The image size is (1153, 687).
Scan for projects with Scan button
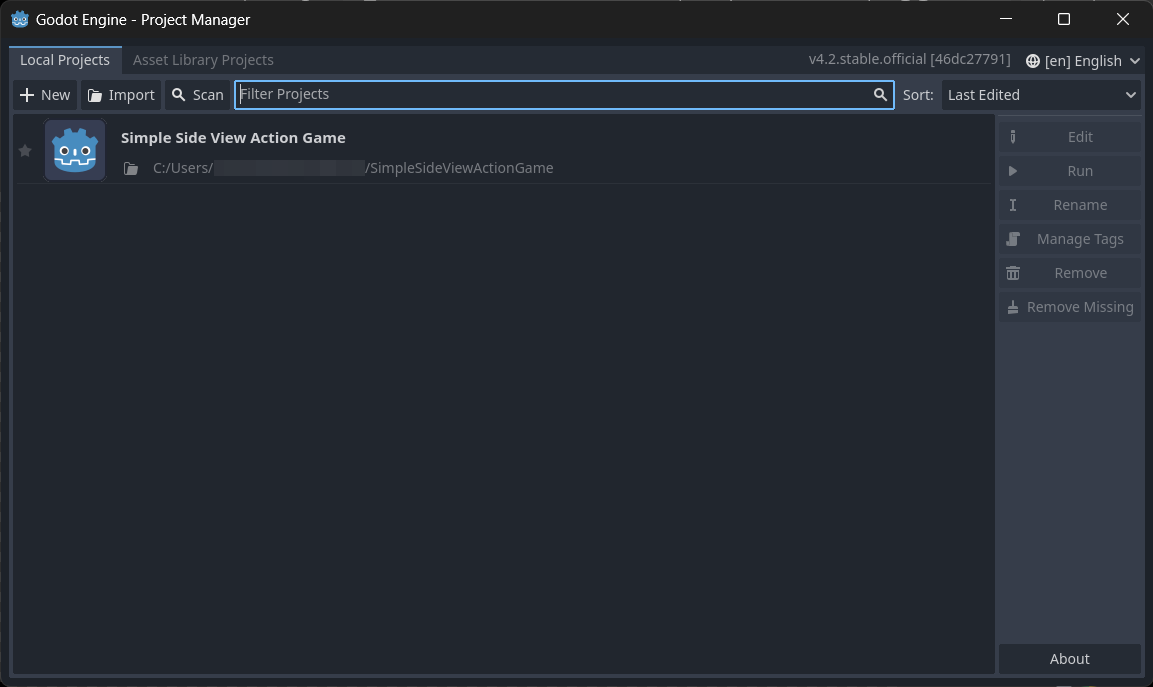coord(198,95)
